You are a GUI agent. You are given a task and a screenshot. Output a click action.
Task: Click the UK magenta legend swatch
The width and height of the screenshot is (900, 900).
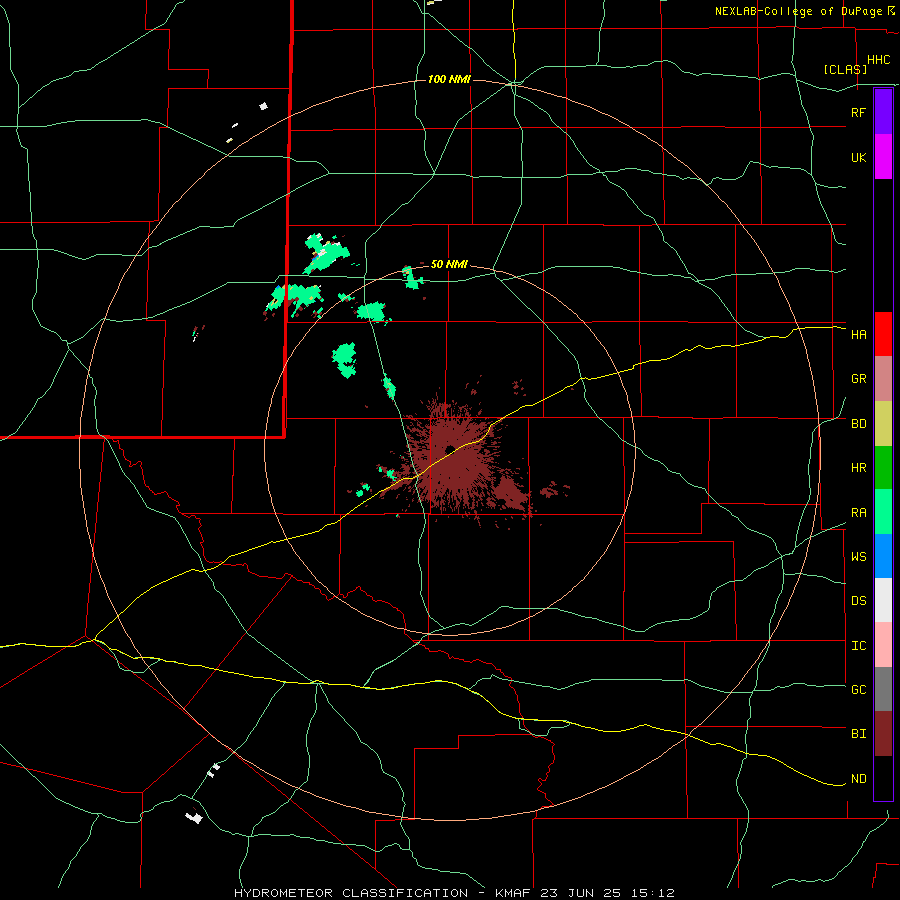point(883,157)
